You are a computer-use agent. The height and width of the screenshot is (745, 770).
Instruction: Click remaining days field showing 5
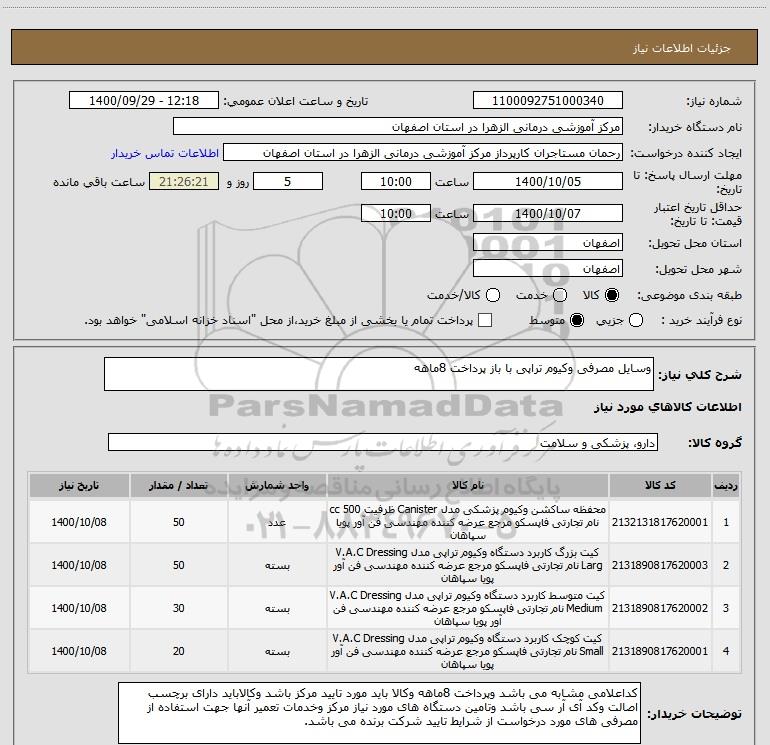288,181
